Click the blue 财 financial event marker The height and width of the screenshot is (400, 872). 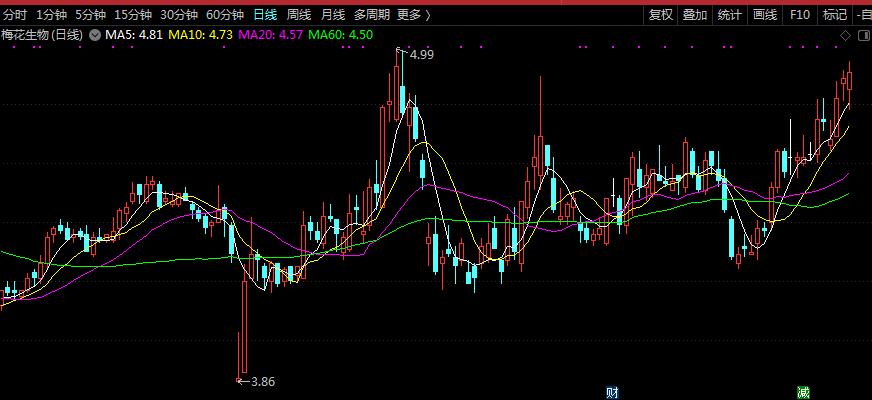coord(613,392)
